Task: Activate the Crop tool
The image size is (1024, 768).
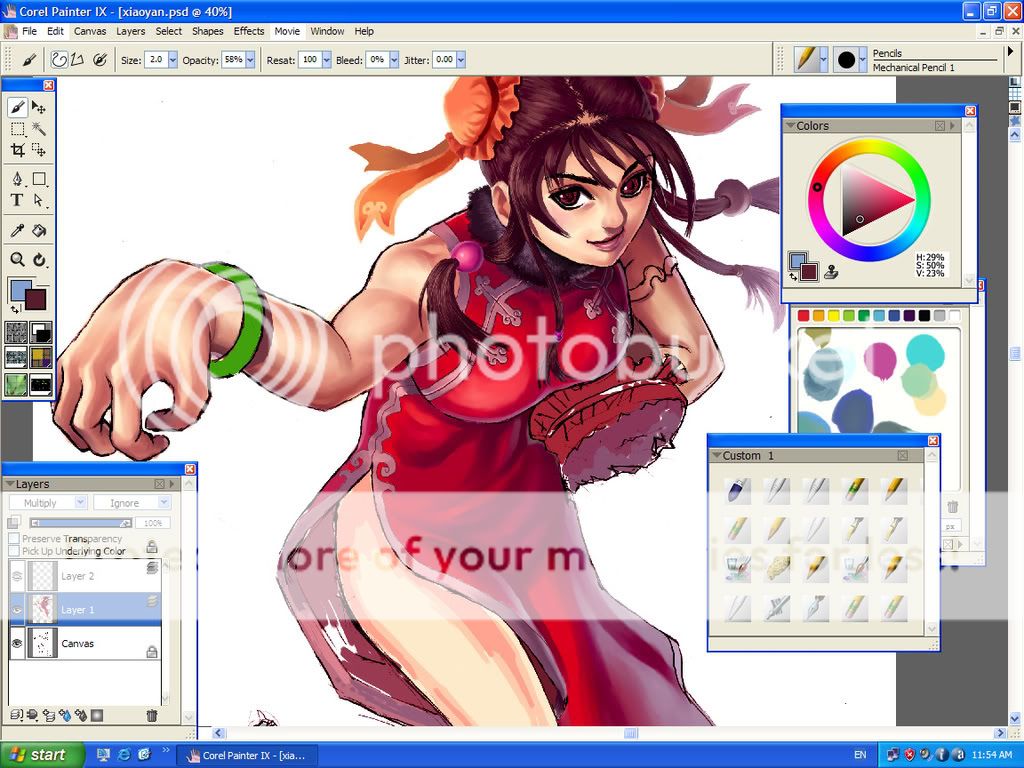Action: (x=18, y=150)
